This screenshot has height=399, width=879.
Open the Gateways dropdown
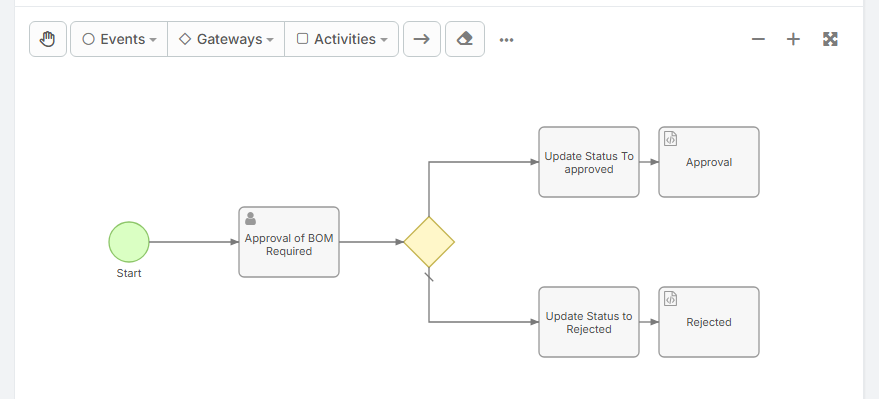pyautogui.click(x=226, y=39)
